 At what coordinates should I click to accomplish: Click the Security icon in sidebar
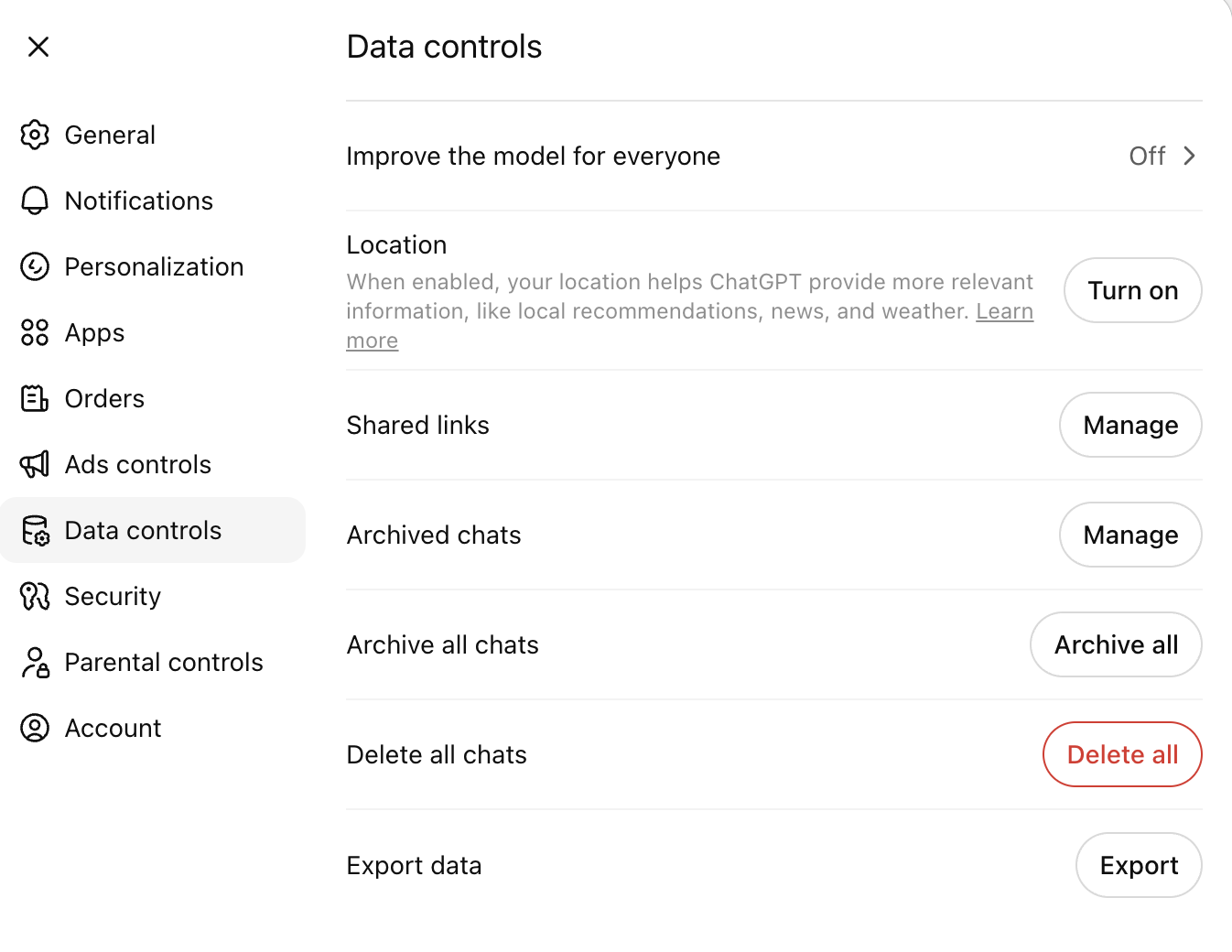coord(35,596)
